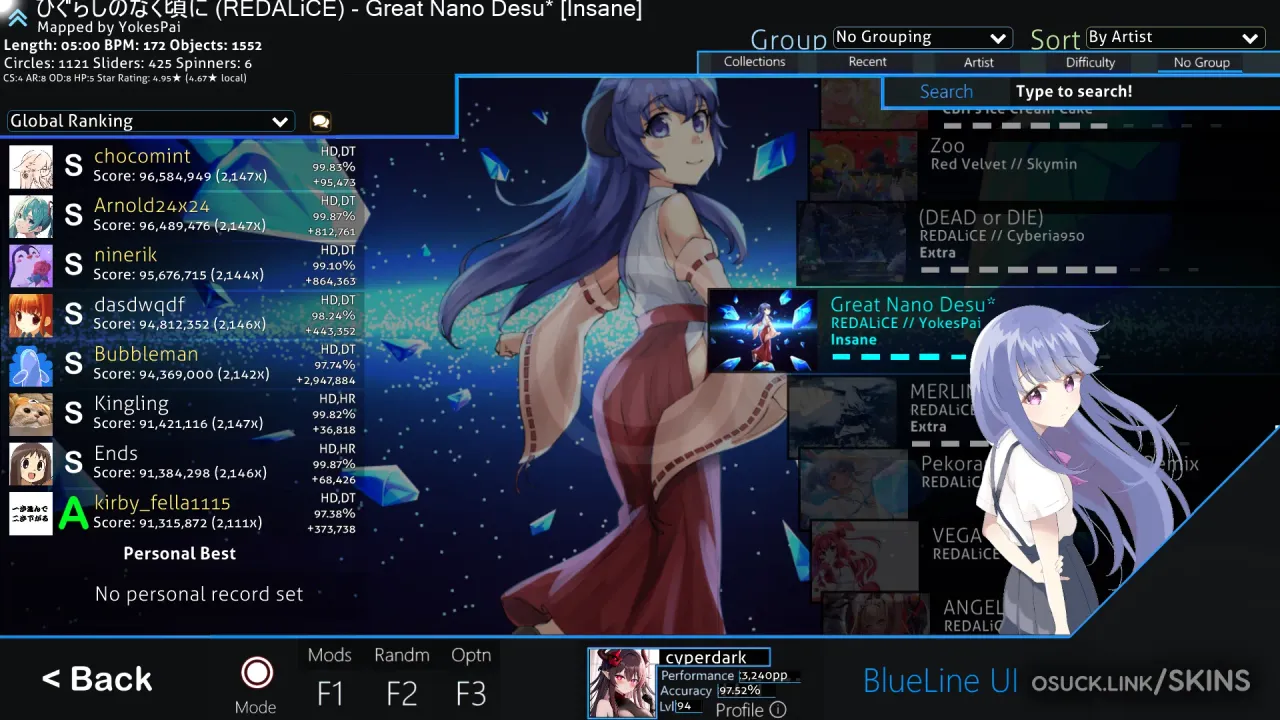
Task: Click chocomint's score row name
Action: tap(142, 156)
